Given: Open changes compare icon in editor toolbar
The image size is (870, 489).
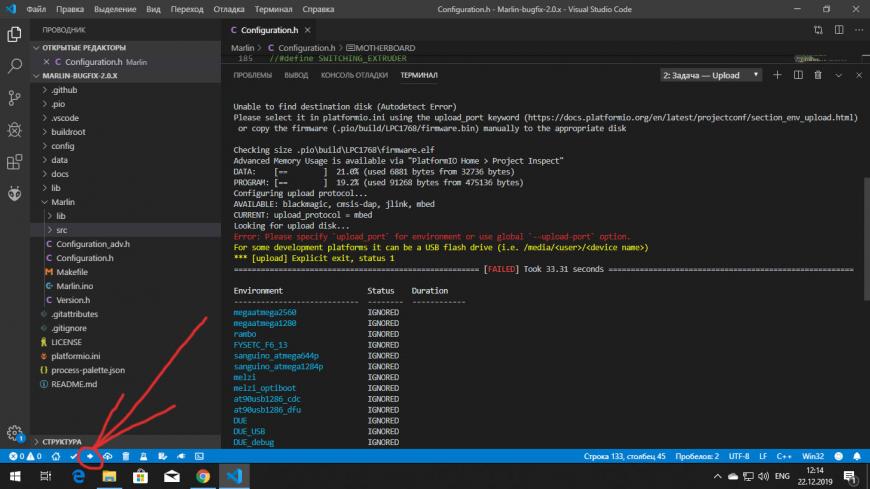Looking at the screenshot, I should (x=818, y=30).
